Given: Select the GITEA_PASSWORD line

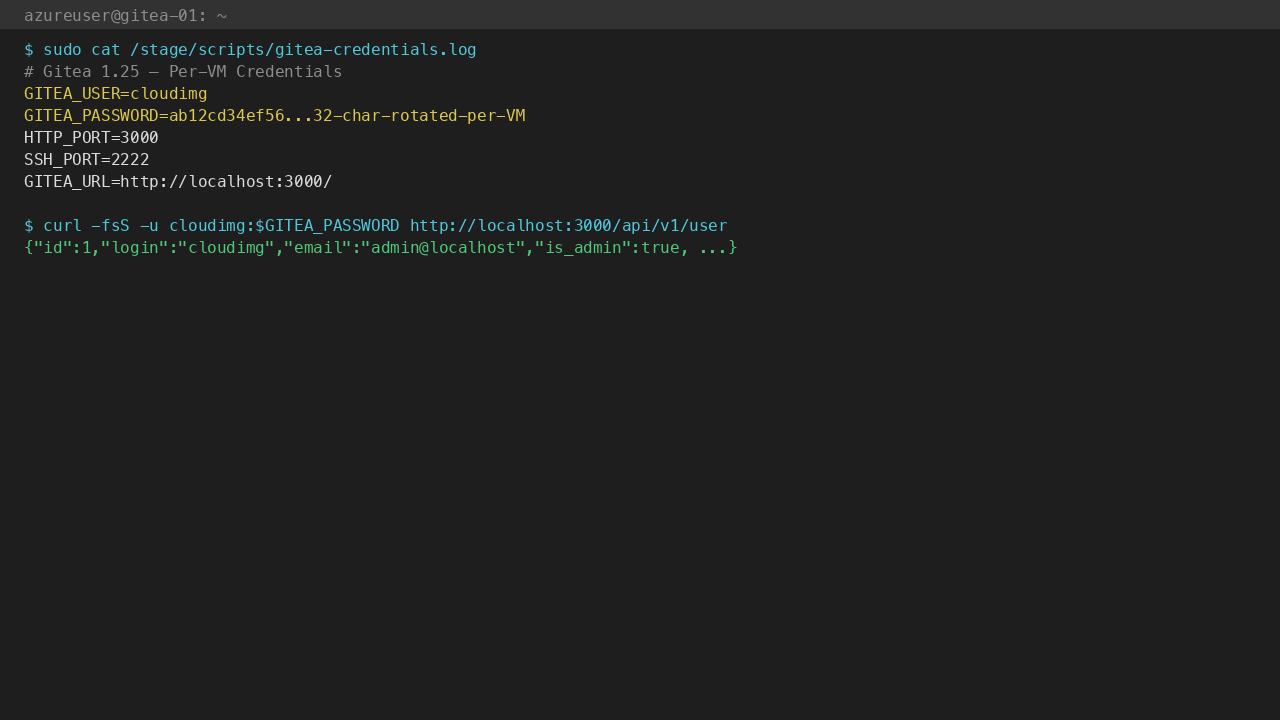Looking at the screenshot, I should 275,116.
